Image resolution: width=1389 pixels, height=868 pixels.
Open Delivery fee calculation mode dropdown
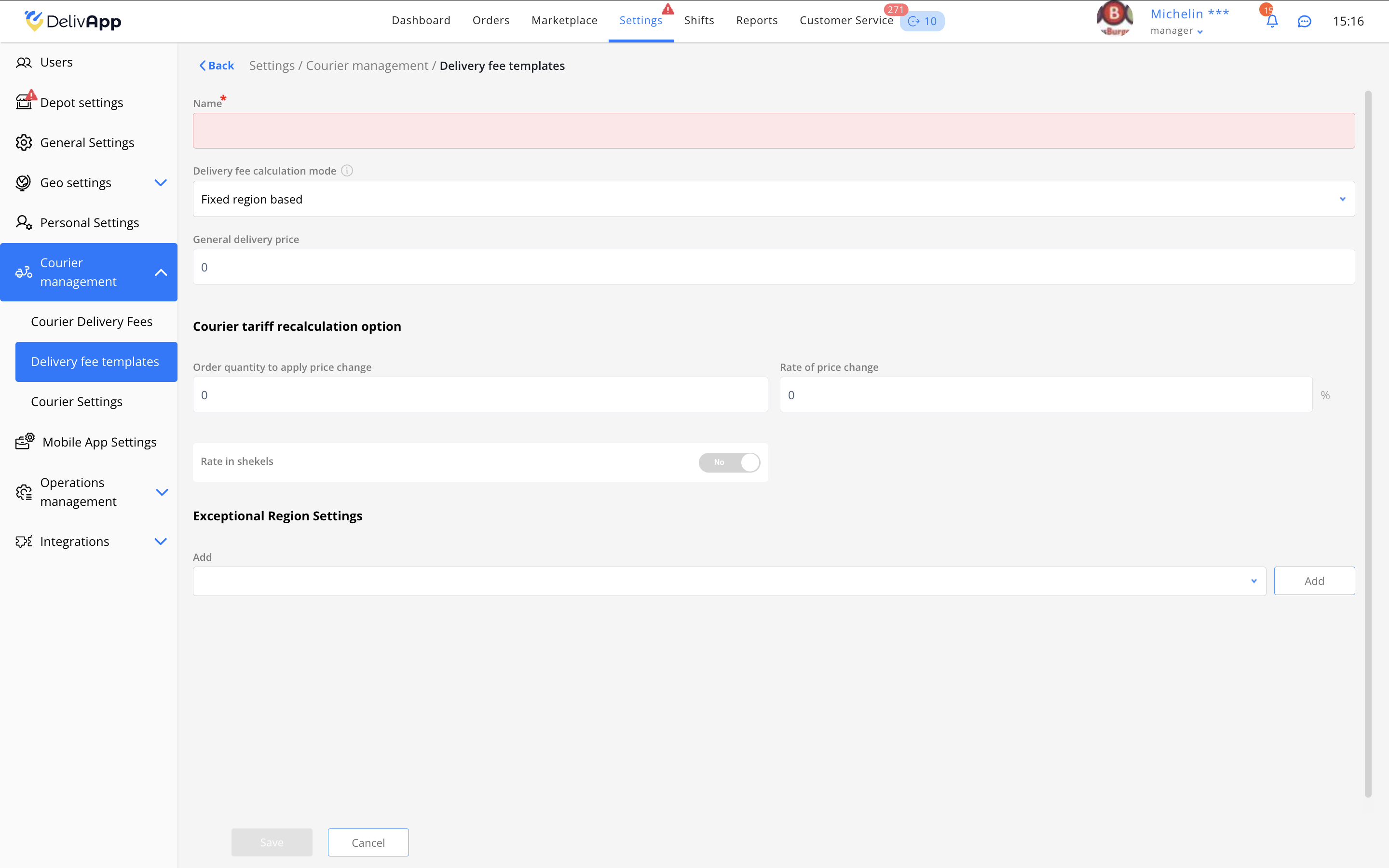coord(773,199)
